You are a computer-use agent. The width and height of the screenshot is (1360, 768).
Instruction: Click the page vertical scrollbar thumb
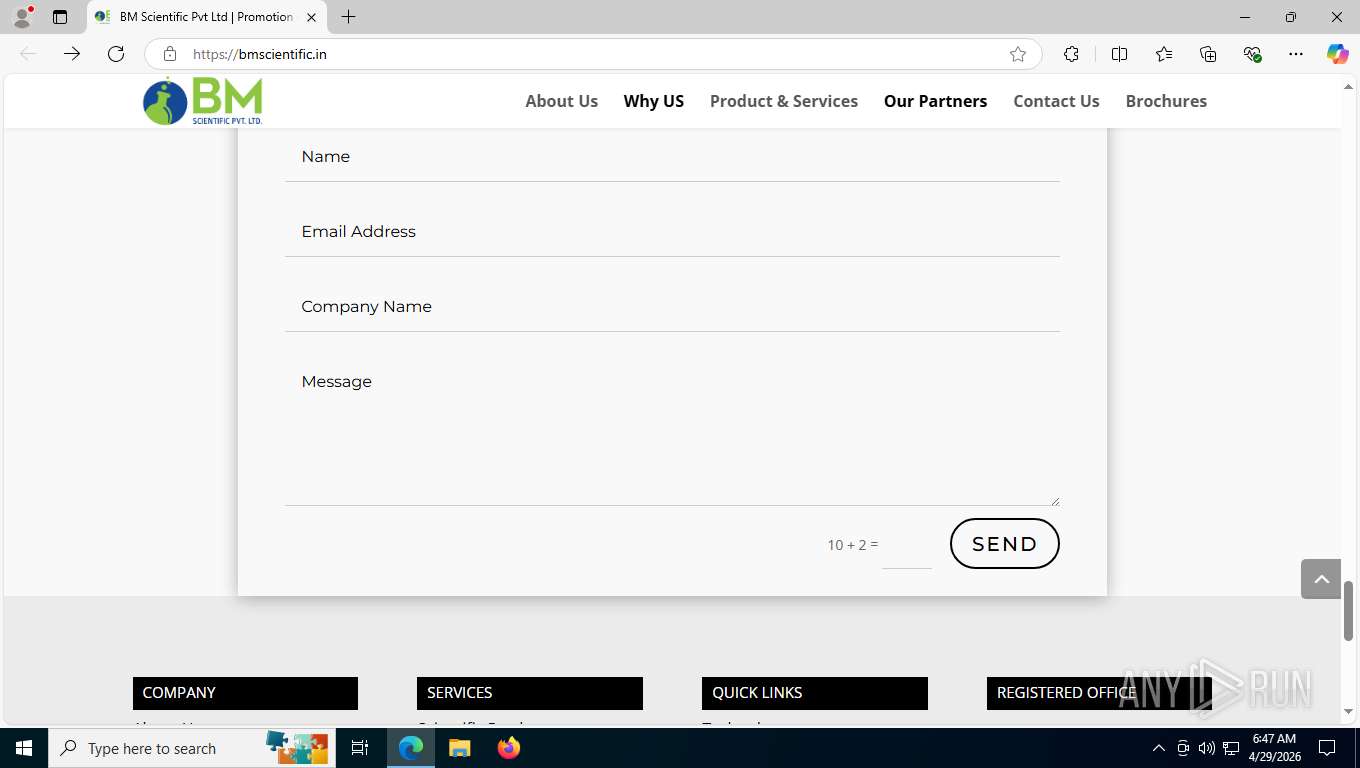tap(1348, 610)
